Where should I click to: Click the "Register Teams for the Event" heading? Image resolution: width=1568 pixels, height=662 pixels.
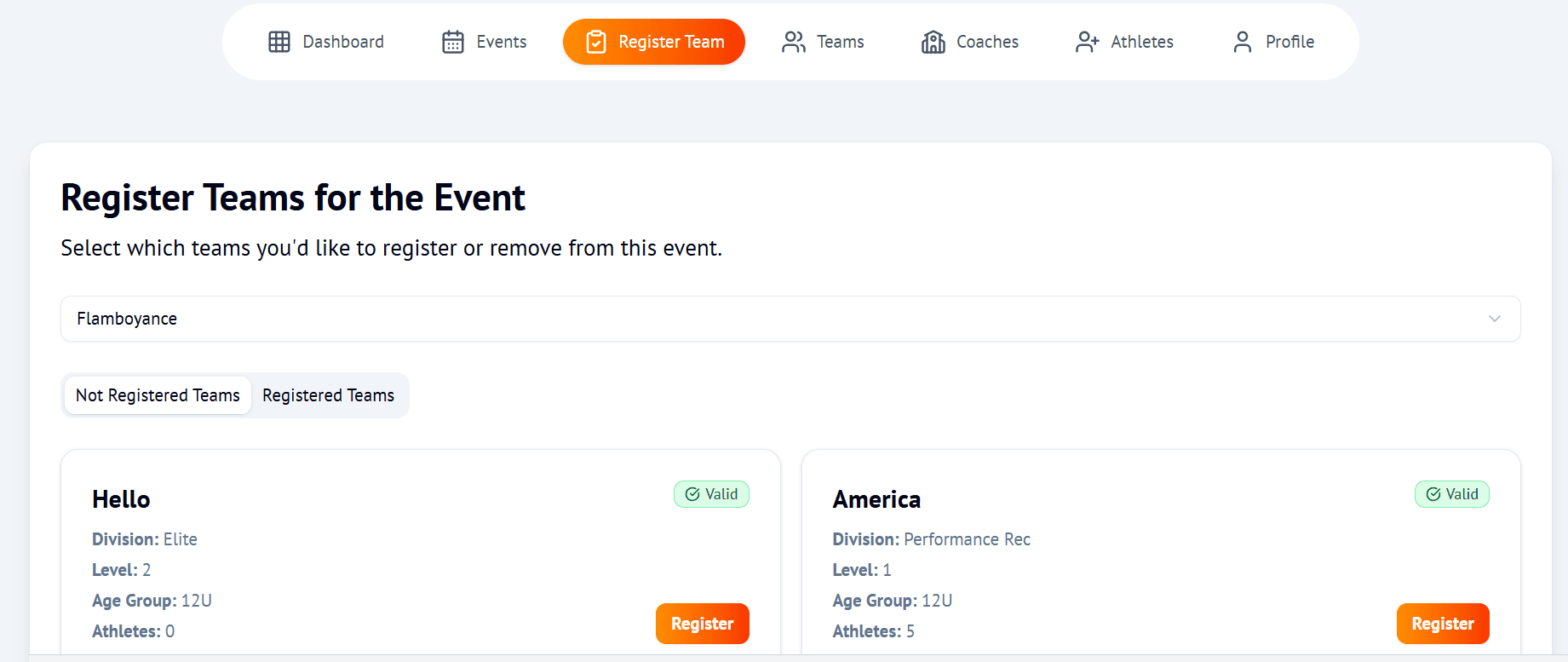293,198
